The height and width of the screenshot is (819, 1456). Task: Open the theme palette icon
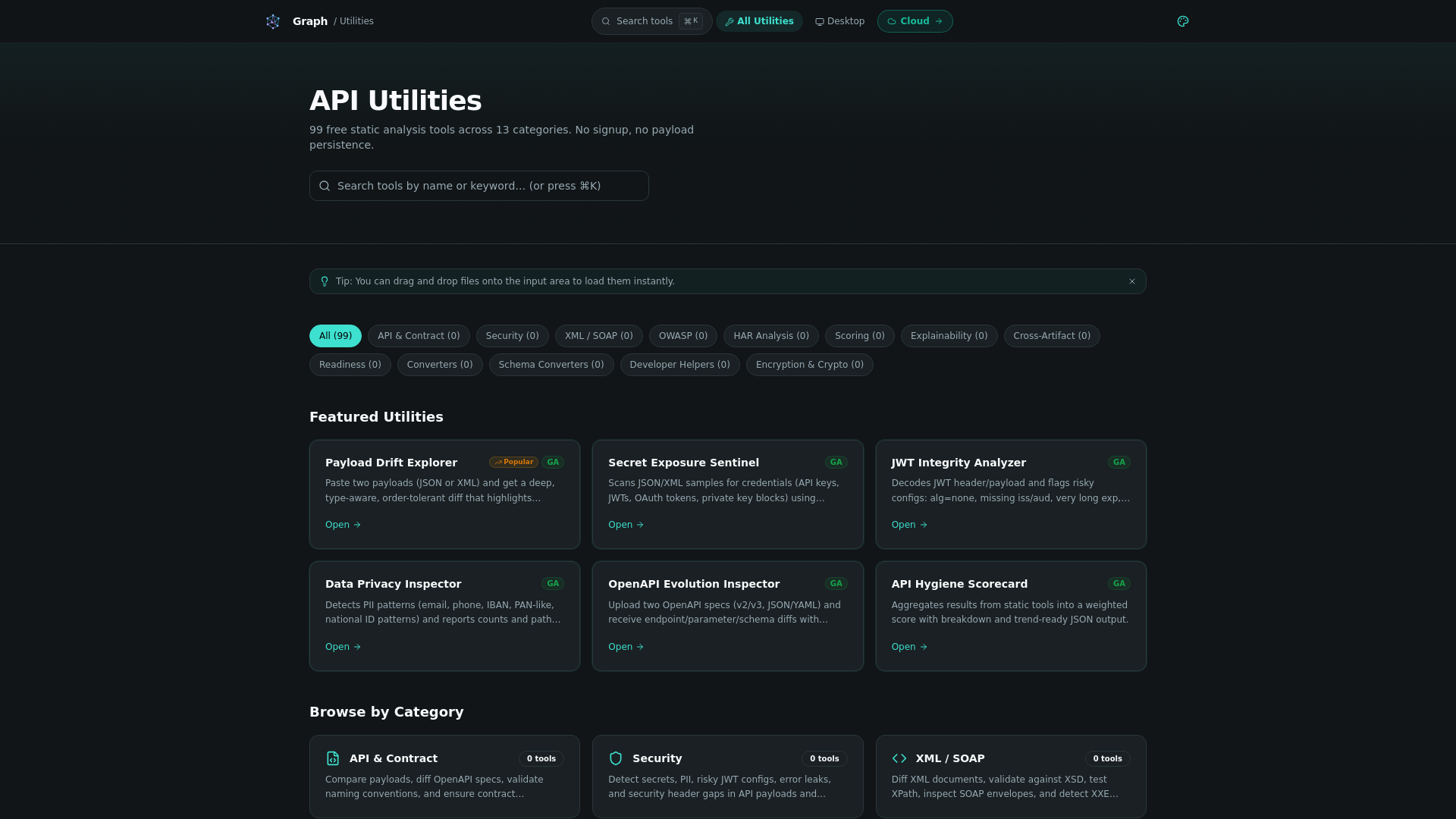coord(1183,21)
